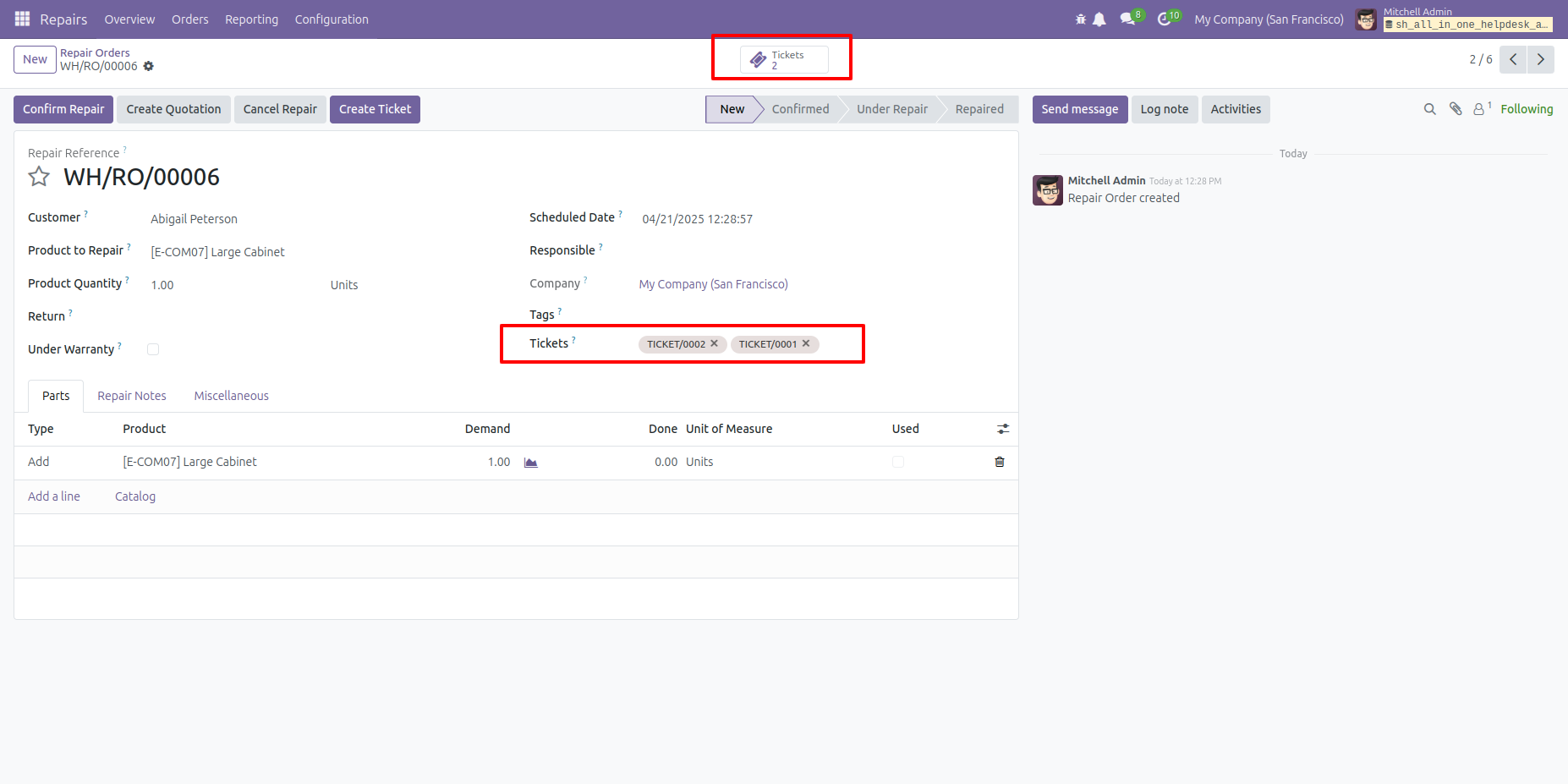Open the Reporting menu

(x=251, y=19)
